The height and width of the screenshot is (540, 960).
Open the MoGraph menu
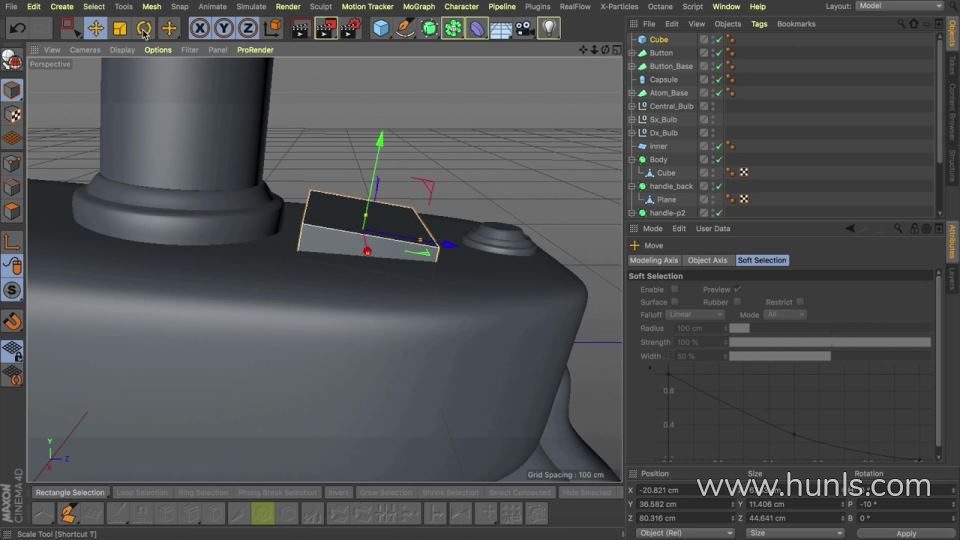(419, 7)
